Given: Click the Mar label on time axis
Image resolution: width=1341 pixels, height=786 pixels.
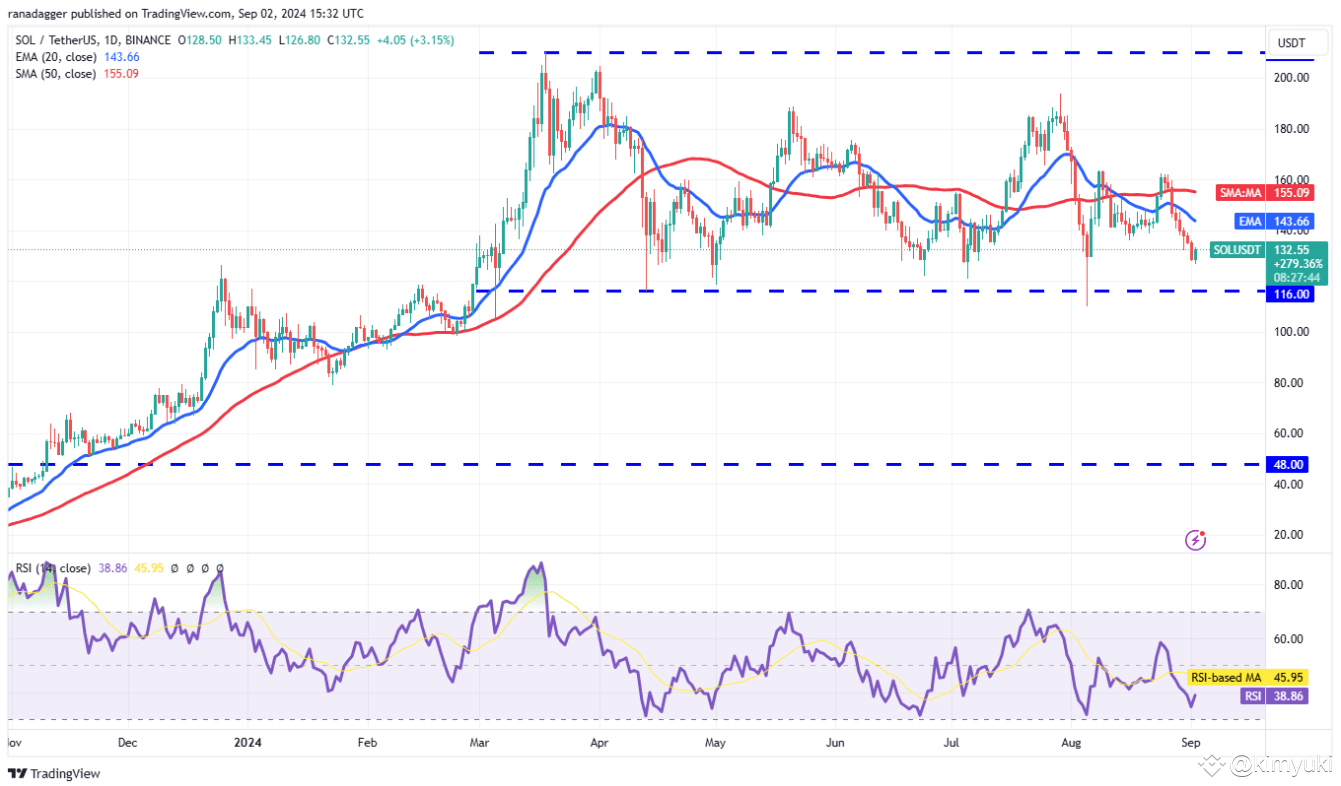Looking at the screenshot, I should [478, 743].
